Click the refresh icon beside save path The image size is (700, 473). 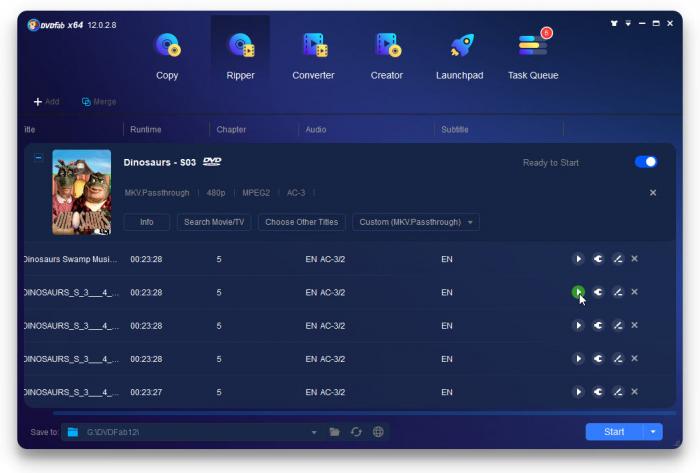tap(356, 432)
